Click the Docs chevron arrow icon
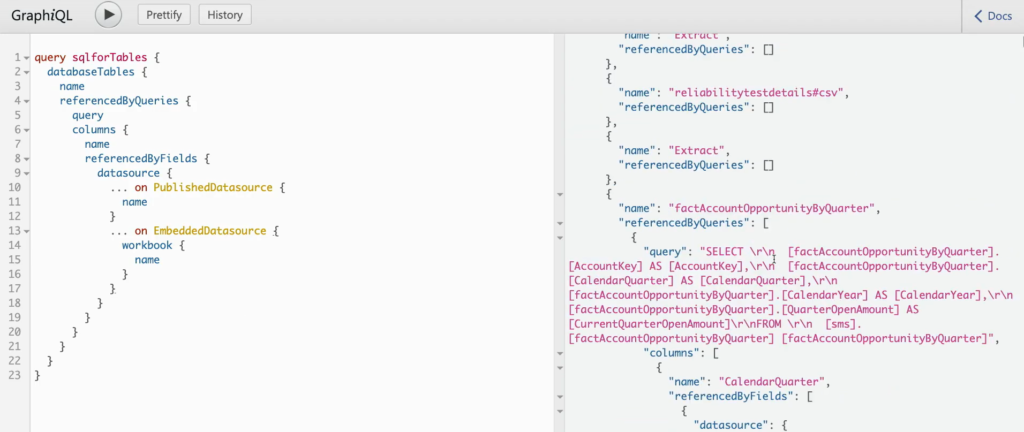This screenshot has height=432, width=1024. (978, 16)
